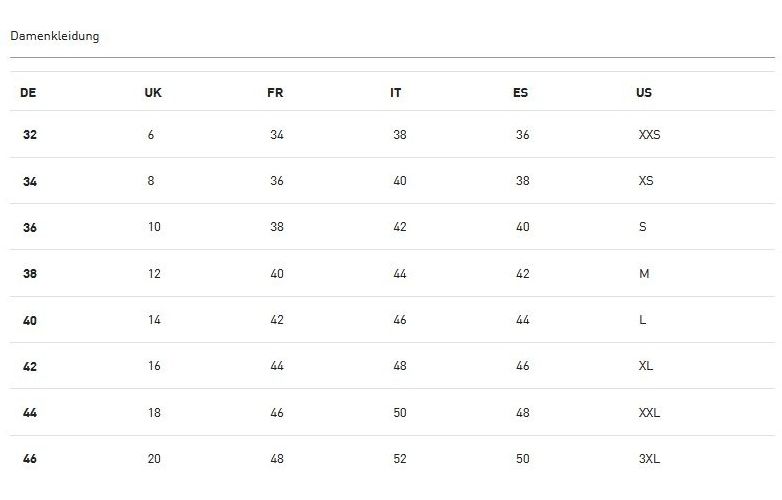Select IT size 52 cell
782x500 pixels.
[x=400, y=459]
